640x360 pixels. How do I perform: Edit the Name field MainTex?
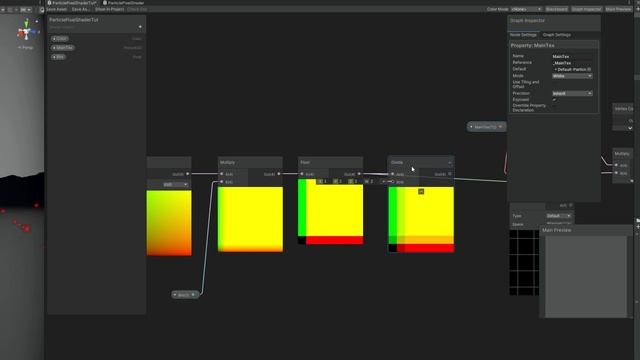coord(572,56)
